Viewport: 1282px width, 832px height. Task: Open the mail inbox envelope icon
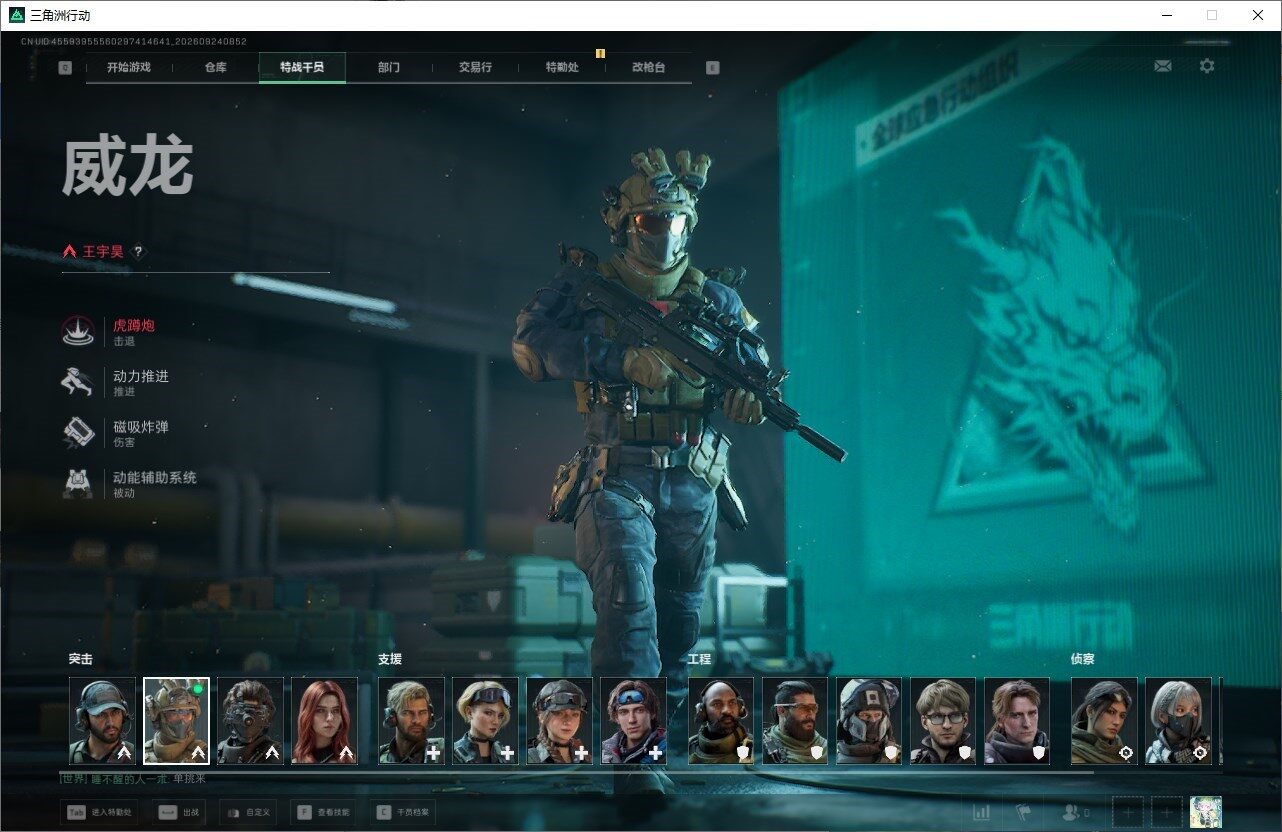1162,66
